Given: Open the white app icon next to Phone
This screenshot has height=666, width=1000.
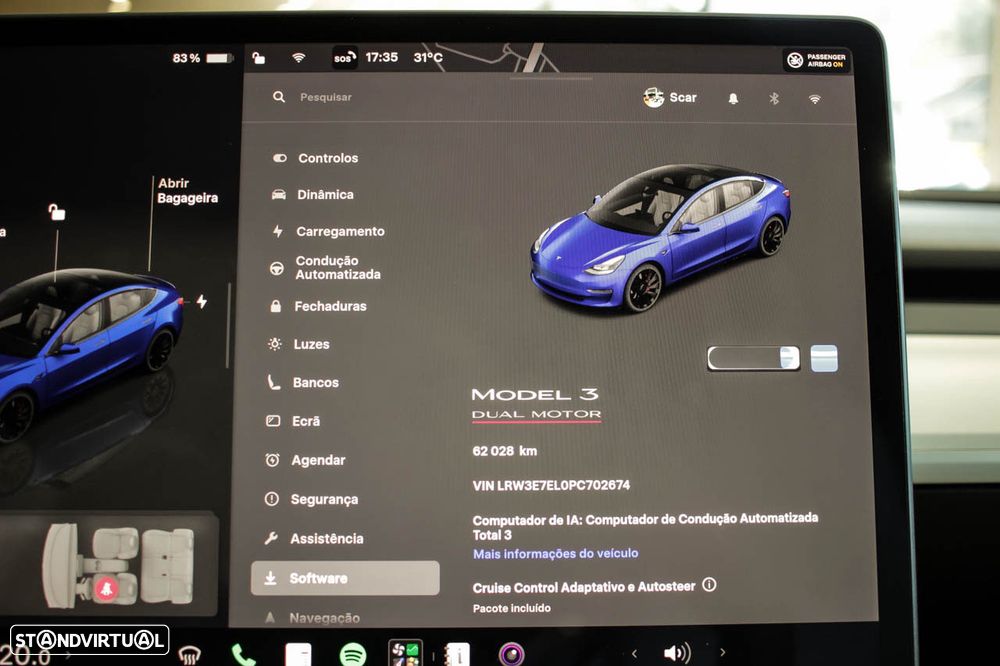Looking at the screenshot, I should click(298, 655).
